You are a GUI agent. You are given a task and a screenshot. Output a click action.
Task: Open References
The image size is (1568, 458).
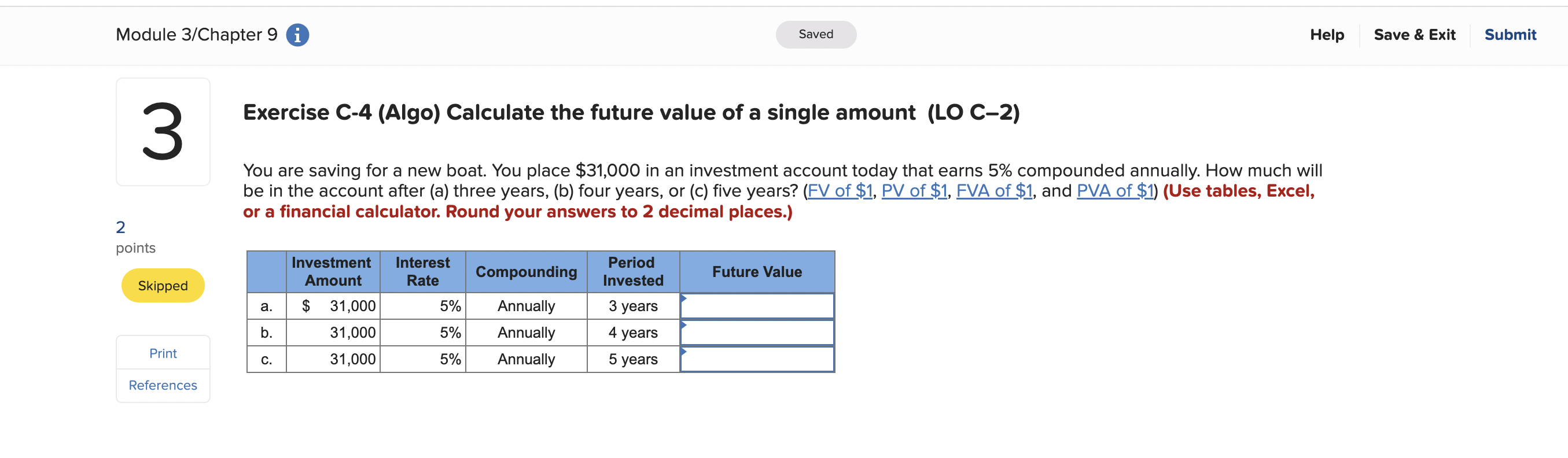[x=163, y=385]
